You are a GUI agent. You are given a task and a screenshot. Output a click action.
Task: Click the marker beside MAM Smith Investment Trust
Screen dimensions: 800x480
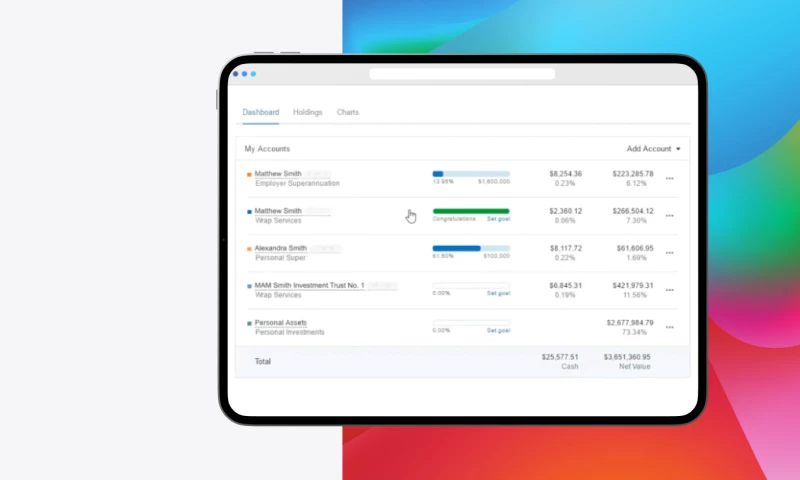click(249, 286)
